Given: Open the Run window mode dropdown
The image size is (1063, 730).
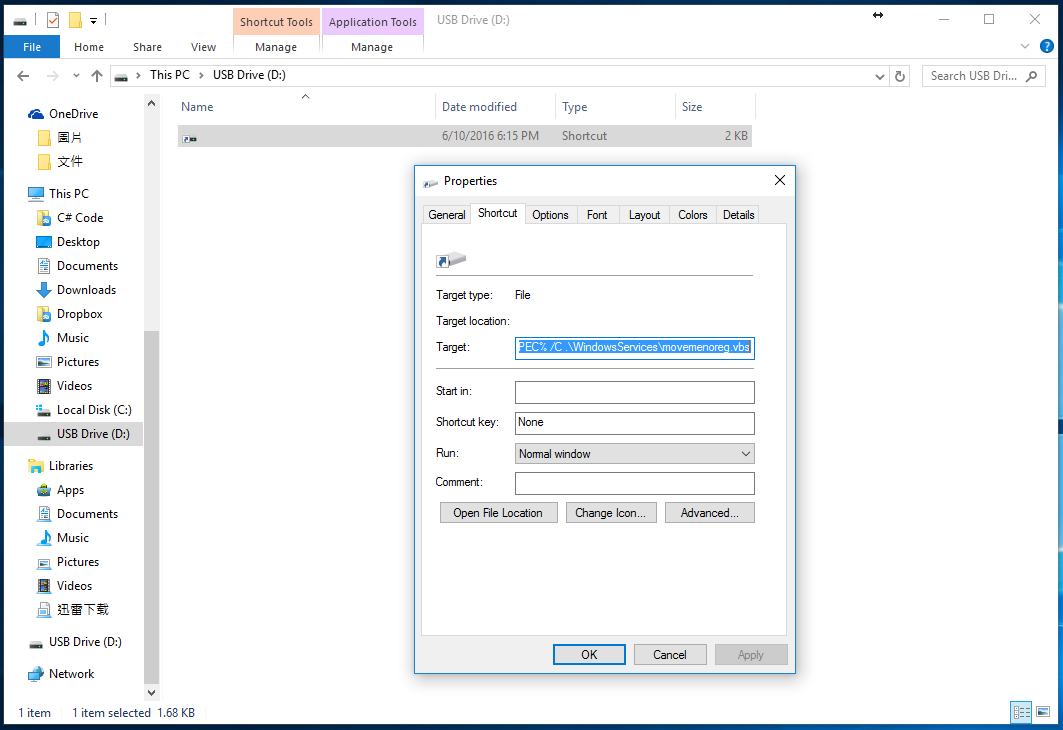Looking at the screenshot, I should click(x=635, y=453).
